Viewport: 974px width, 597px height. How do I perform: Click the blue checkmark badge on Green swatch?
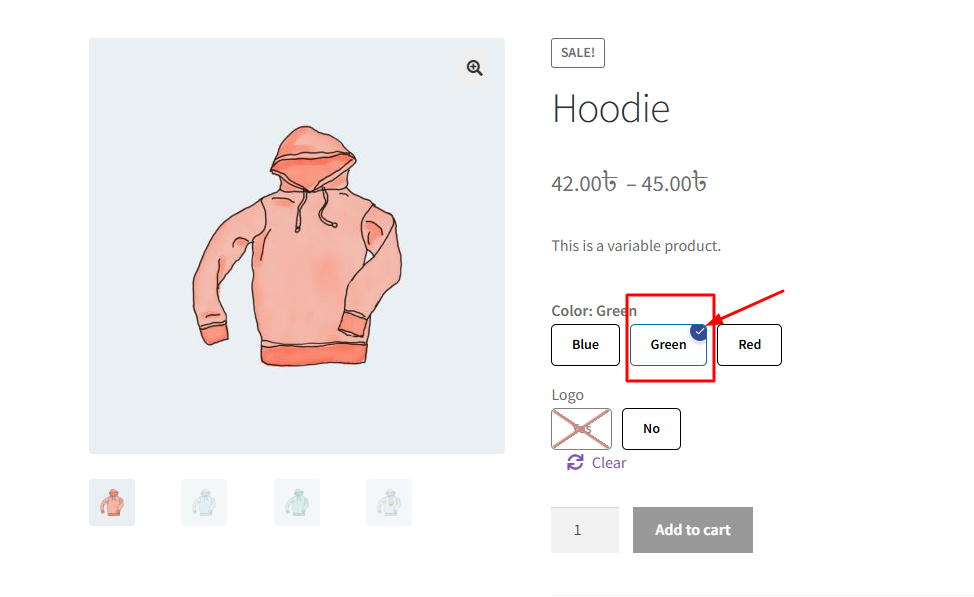coord(699,332)
